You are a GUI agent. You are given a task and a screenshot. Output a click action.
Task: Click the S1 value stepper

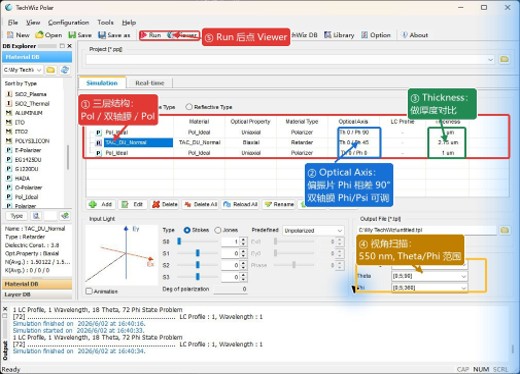point(243,253)
